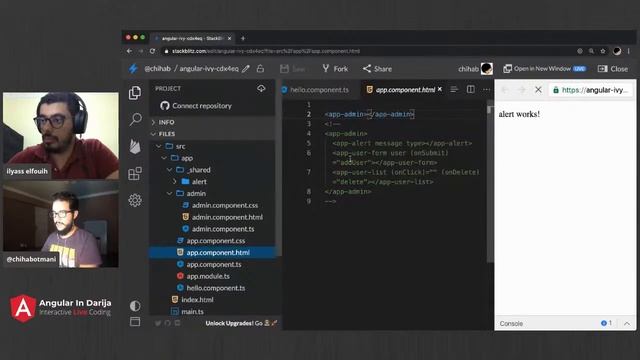The image size is (640, 360).
Task: Open the Firebase sidebar icon
Action: pyautogui.click(x=135, y=147)
